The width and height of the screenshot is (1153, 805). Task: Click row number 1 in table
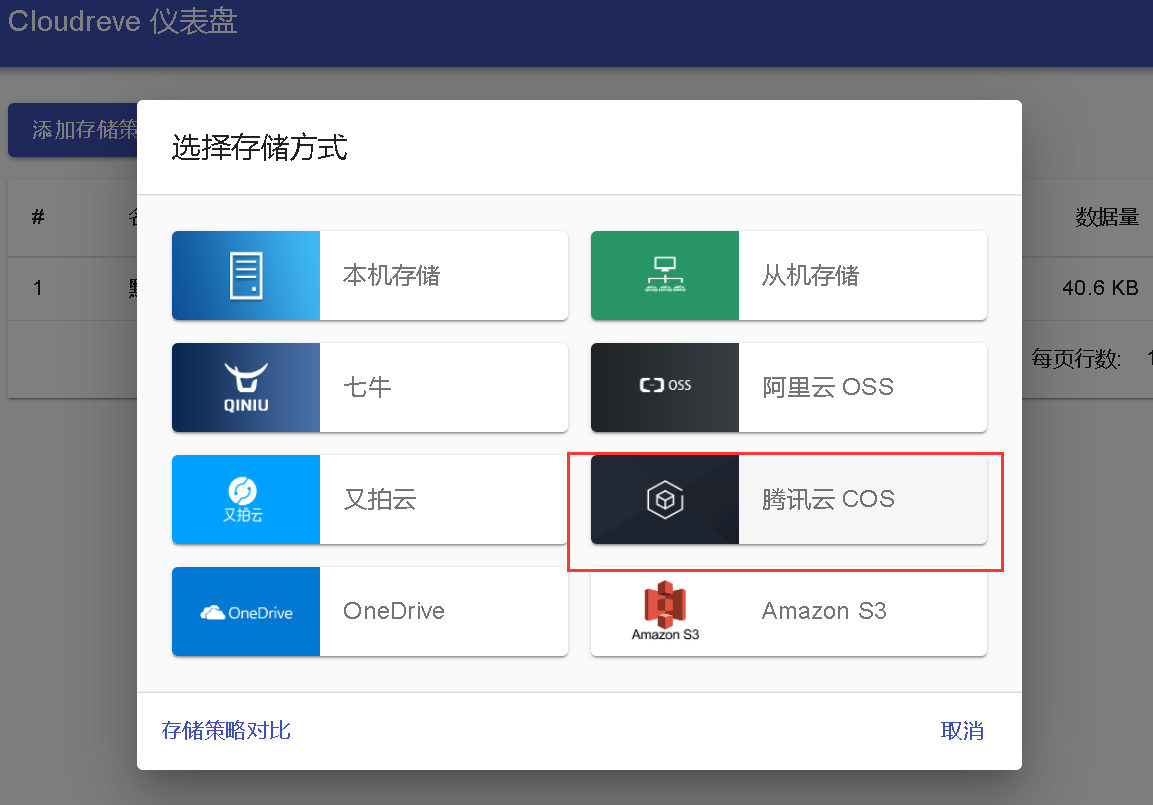coord(38,287)
